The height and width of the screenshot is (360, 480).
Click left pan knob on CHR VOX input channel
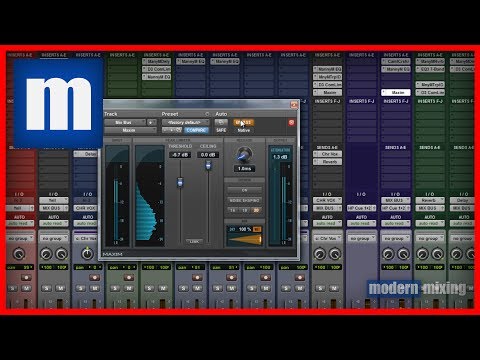coord(320,254)
